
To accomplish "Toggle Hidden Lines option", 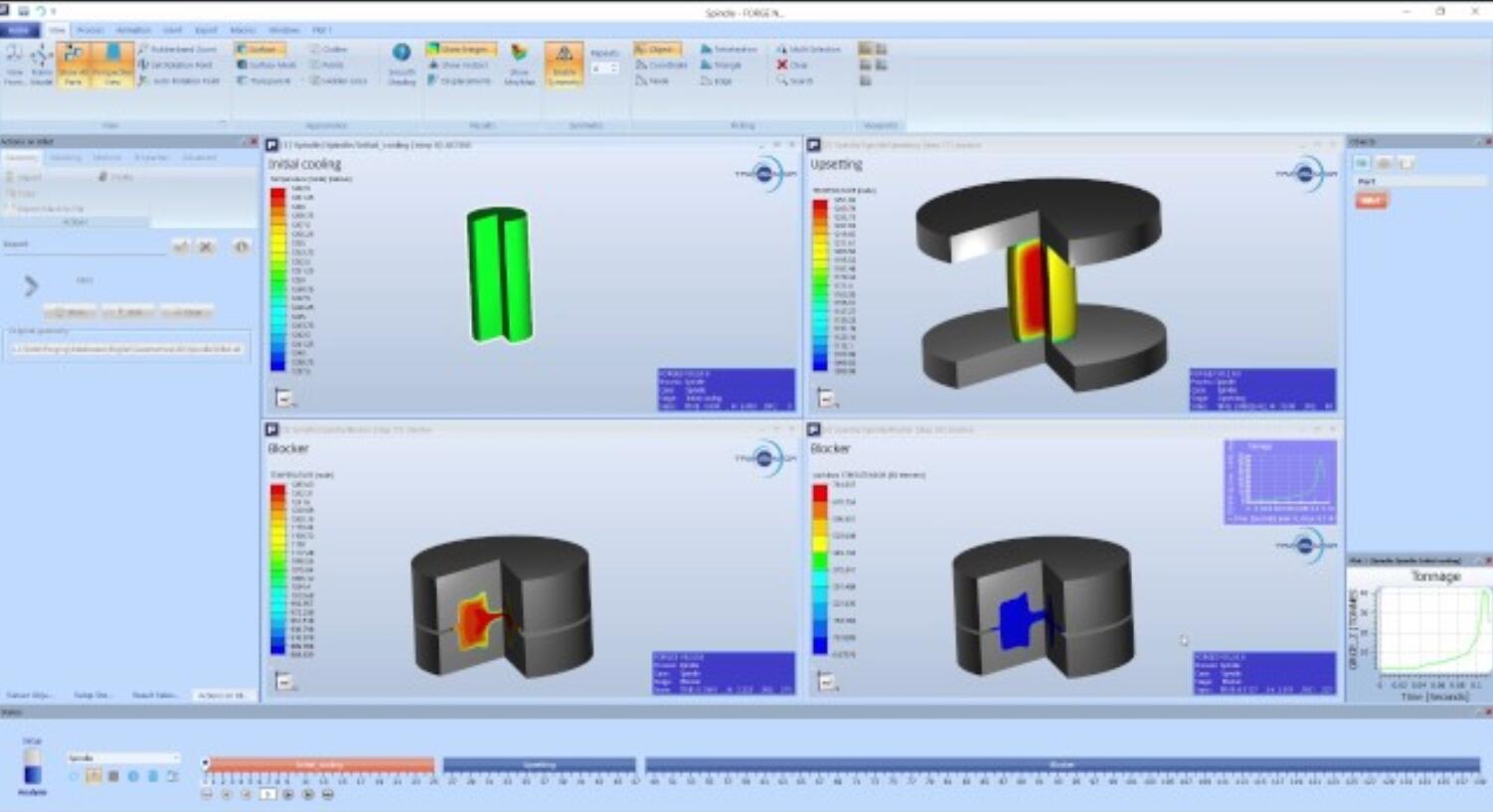I will point(339,81).
